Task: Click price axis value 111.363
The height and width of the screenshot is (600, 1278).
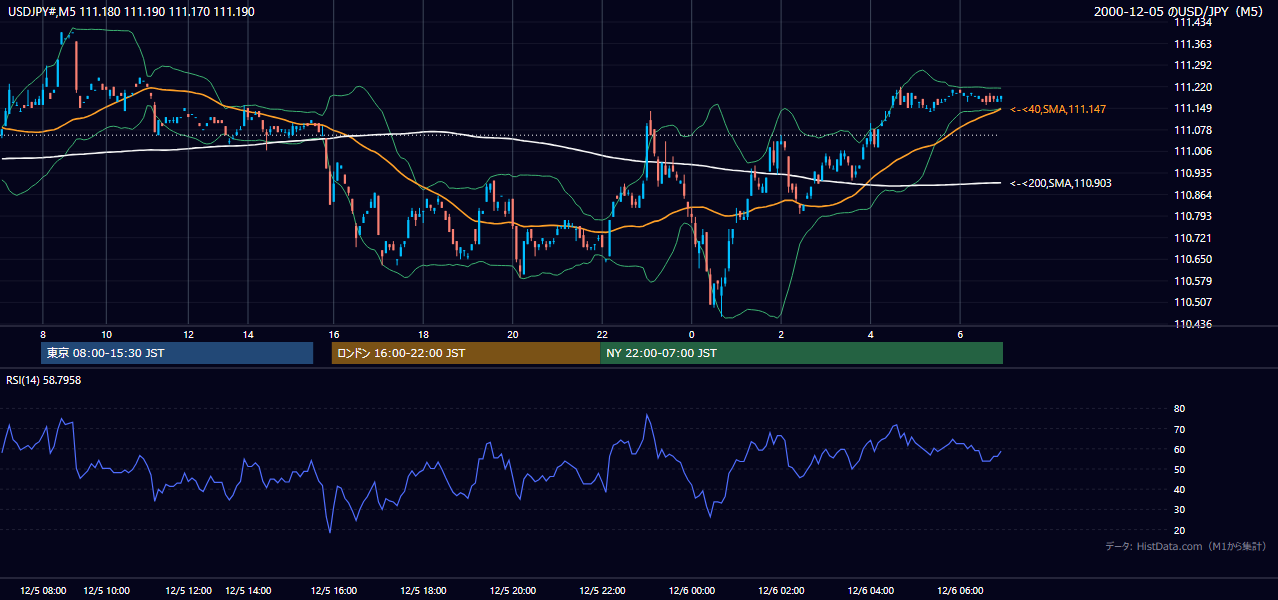Action: click(1191, 44)
